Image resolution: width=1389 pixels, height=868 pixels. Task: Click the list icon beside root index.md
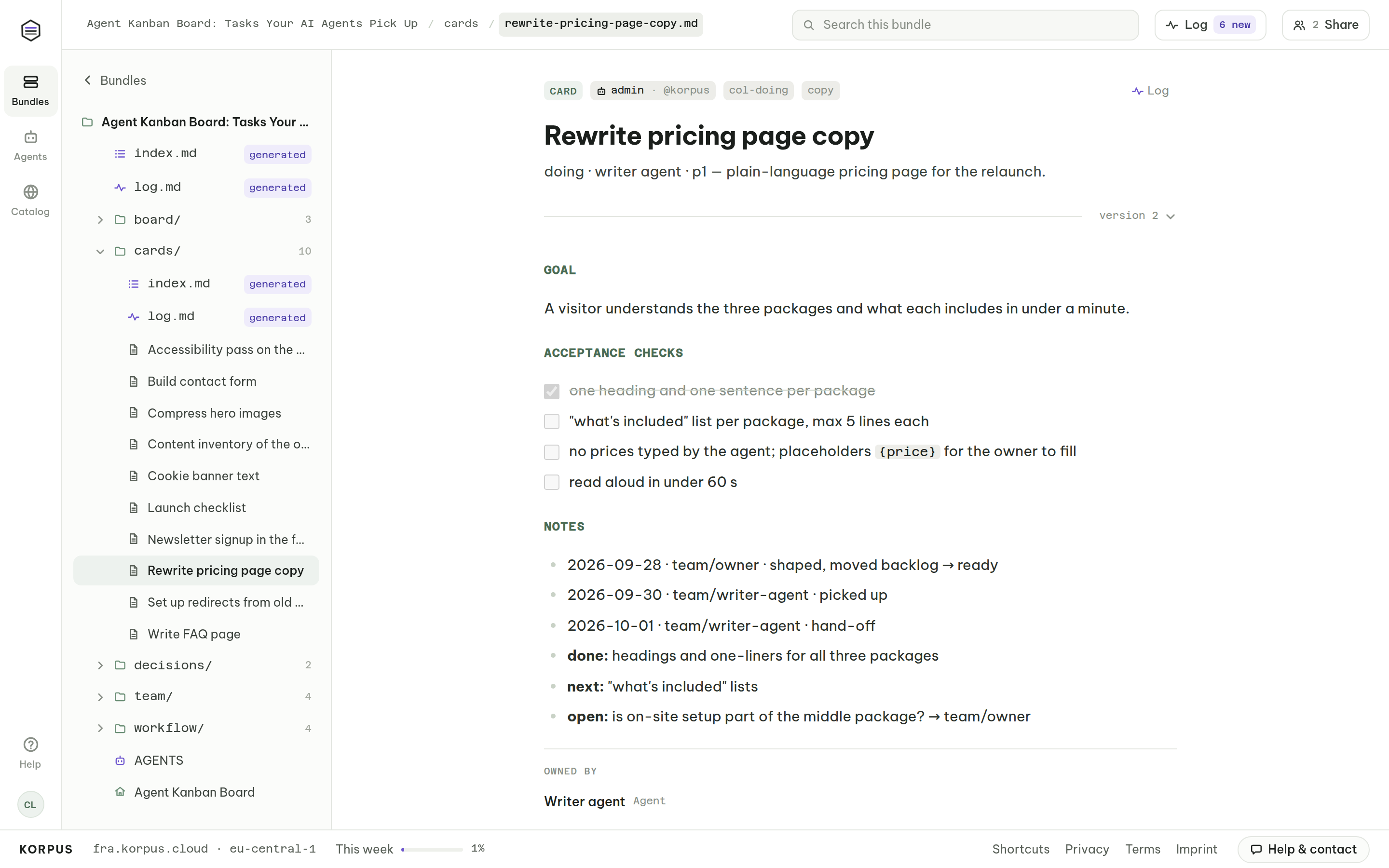(x=120, y=154)
